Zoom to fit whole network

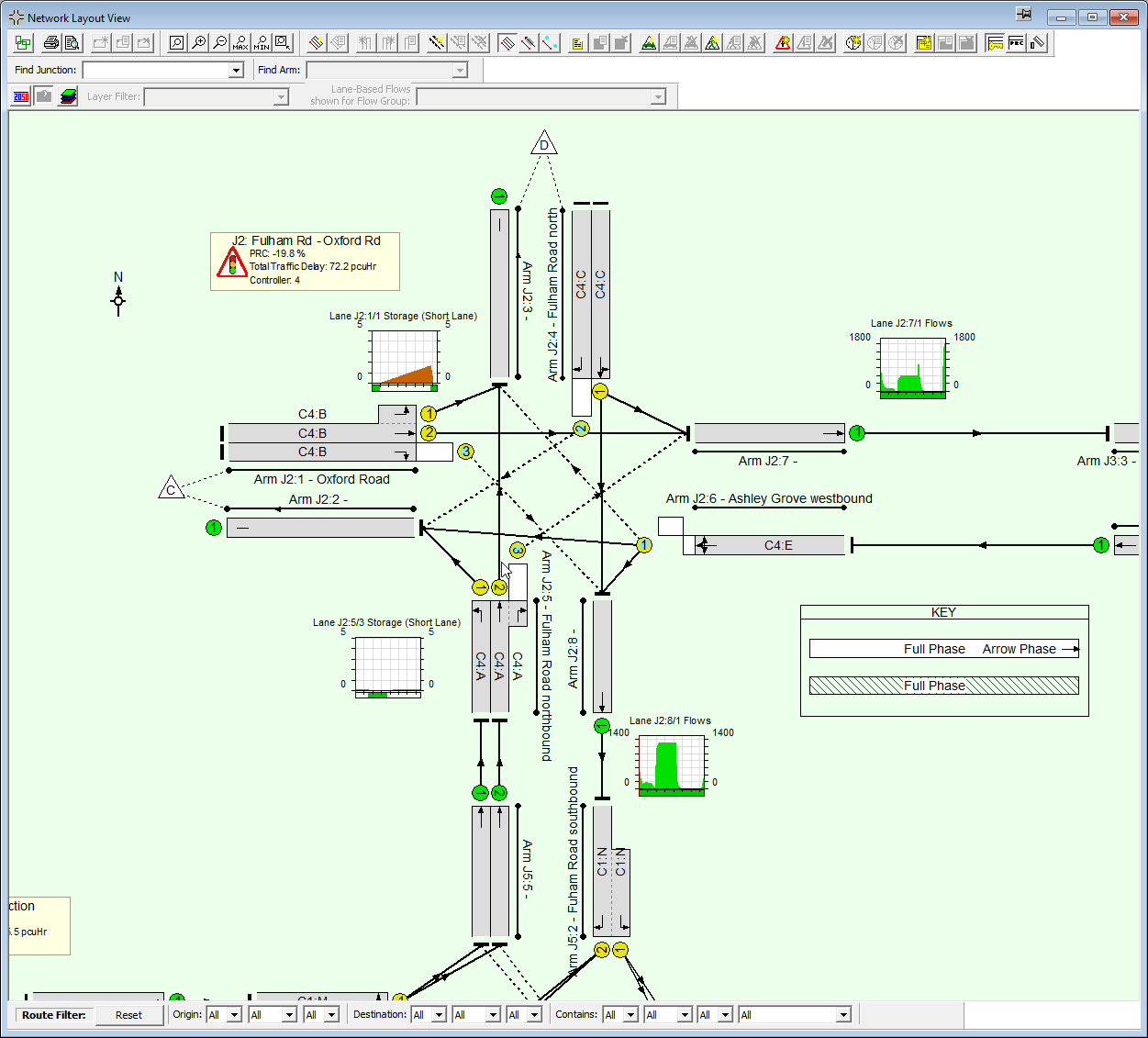point(177,42)
